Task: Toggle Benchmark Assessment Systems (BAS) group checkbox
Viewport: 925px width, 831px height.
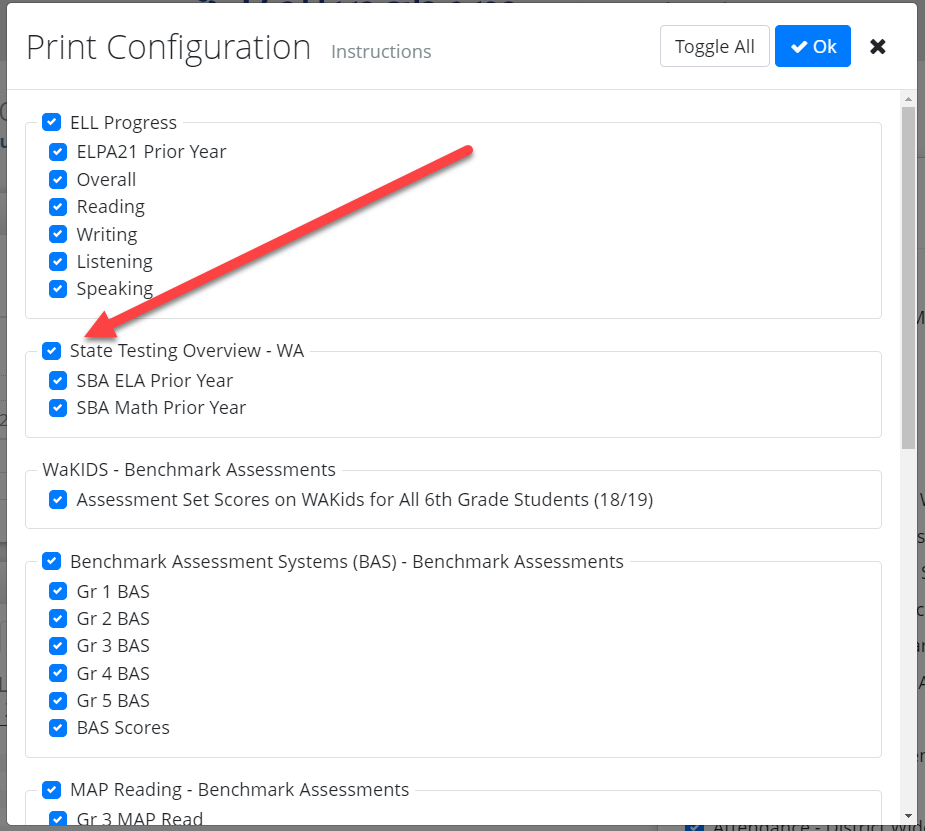Action: pyautogui.click(x=52, y=561)
